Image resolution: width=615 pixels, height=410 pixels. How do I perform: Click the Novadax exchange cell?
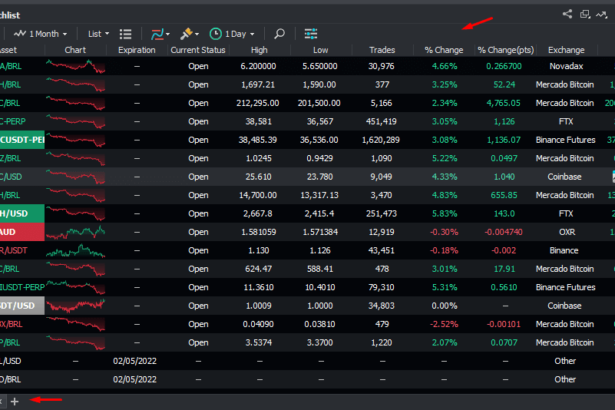(566, 66)
